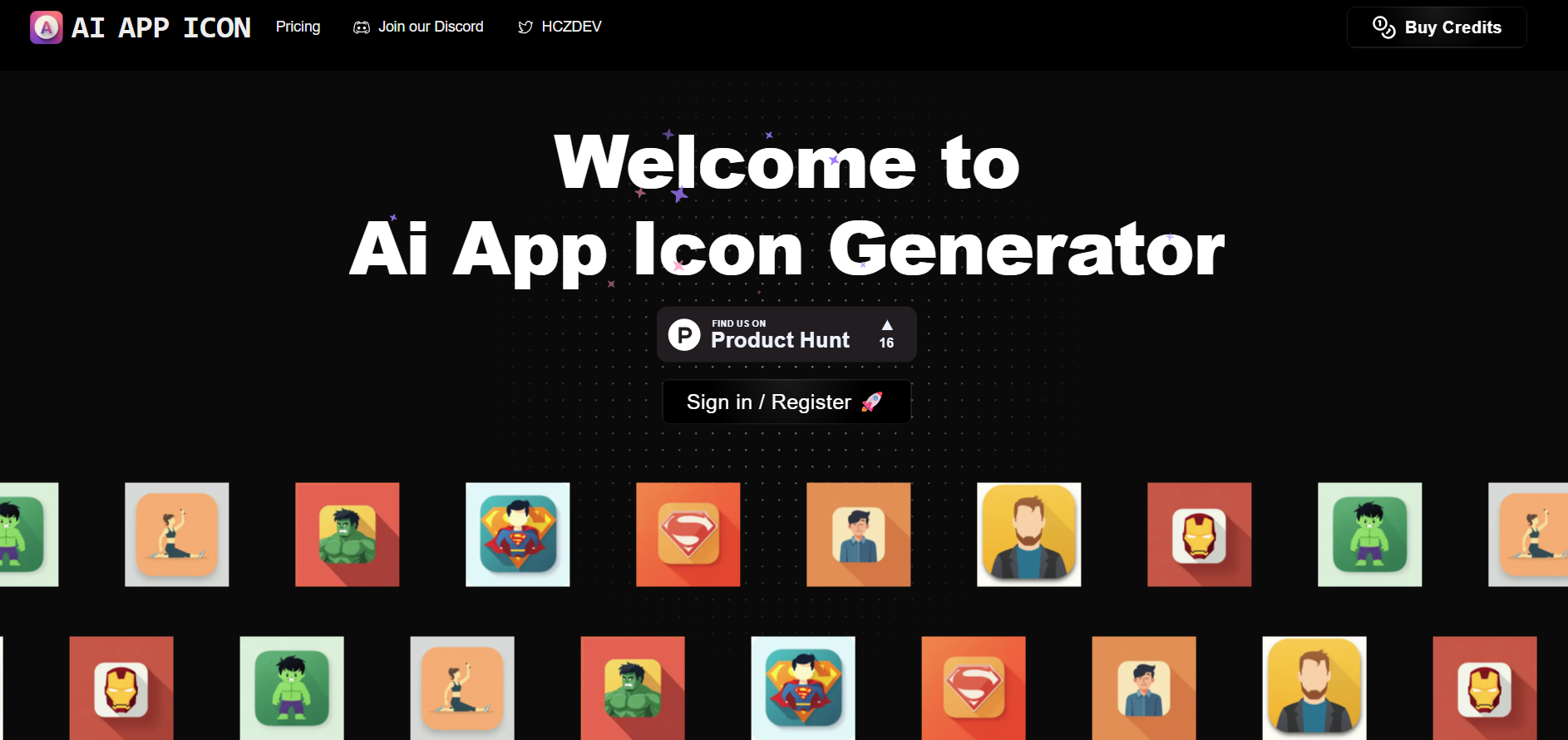Screen dimensions: 1568x740
Task: Open the Join our Discord link
Action: 418,27
